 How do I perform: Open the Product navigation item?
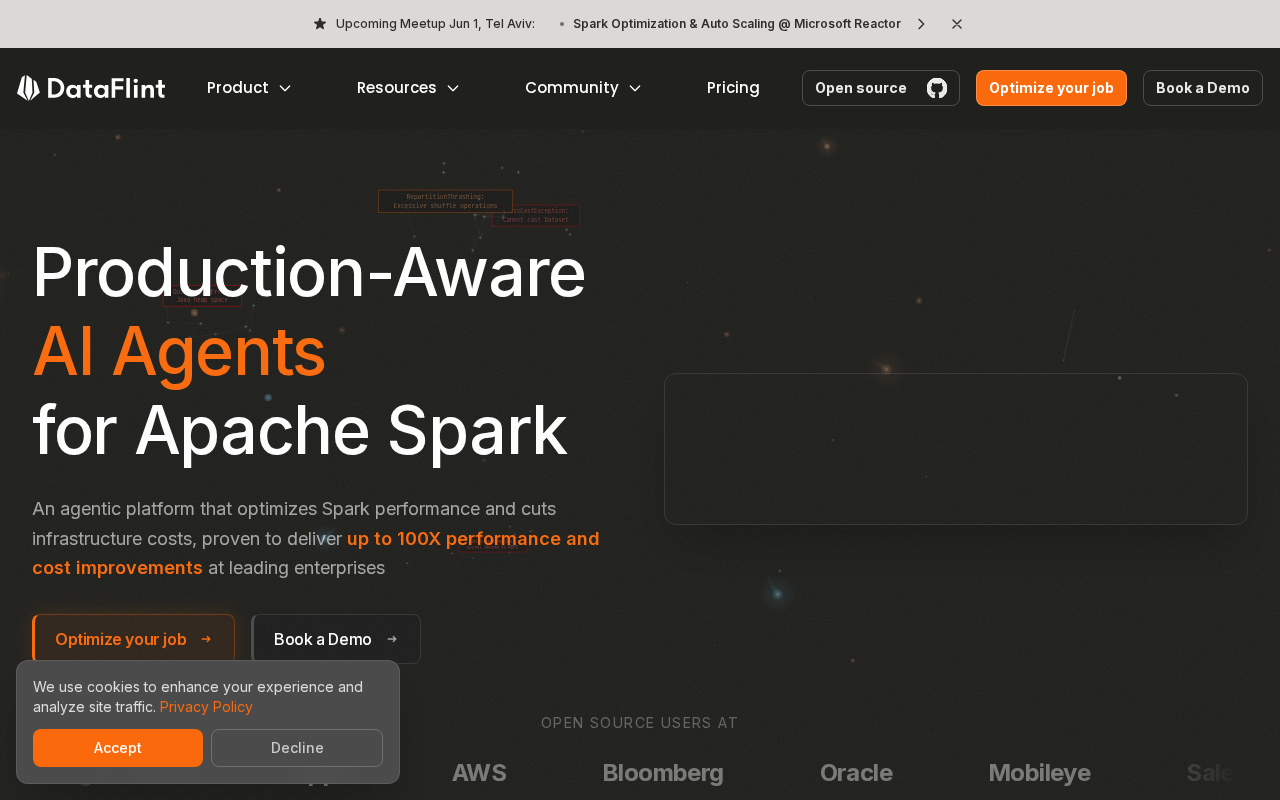[238, 88]
